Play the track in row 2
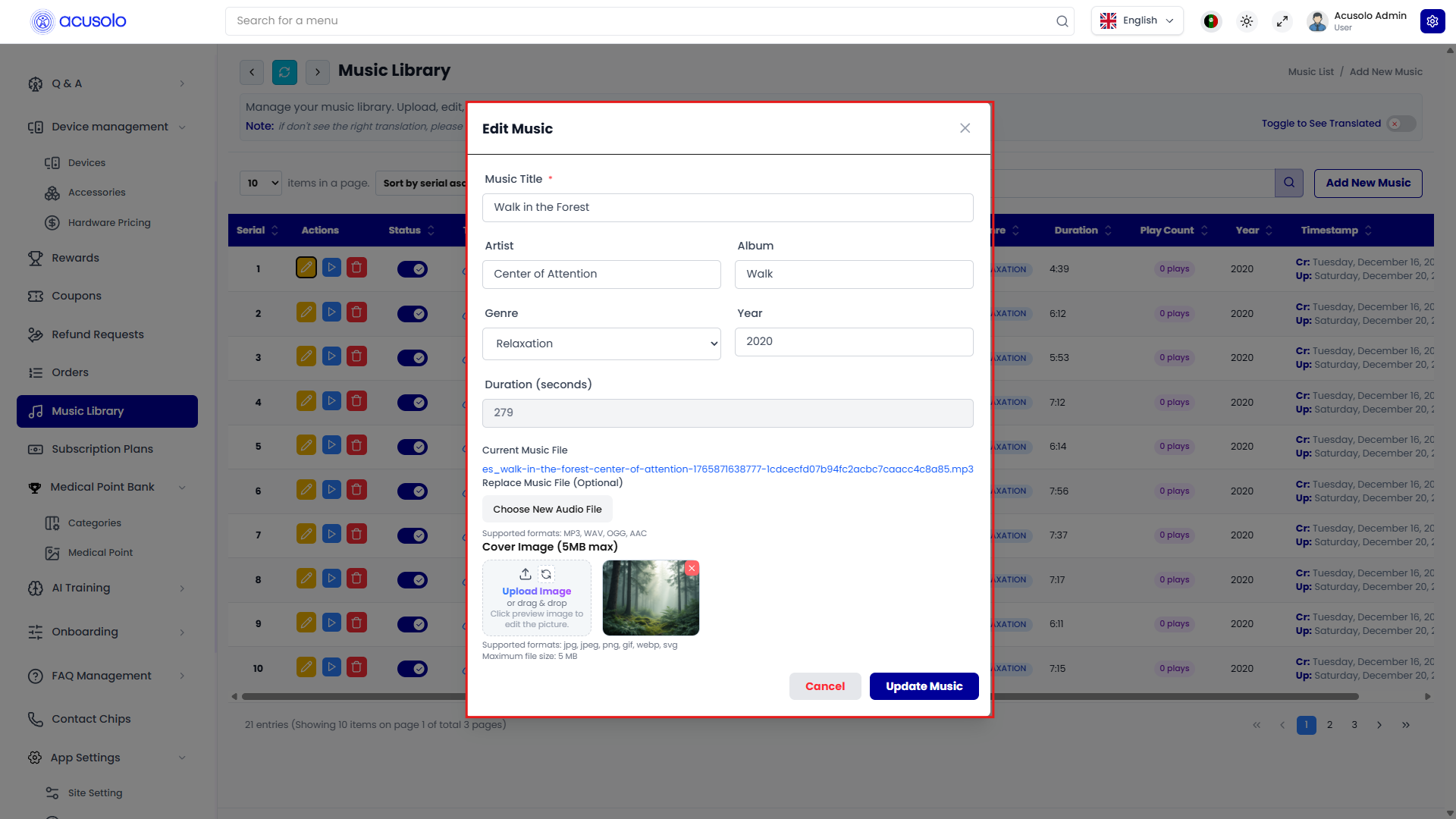Image resolution: width=1456 pixels, height=819 pixels. pos(331,312)
